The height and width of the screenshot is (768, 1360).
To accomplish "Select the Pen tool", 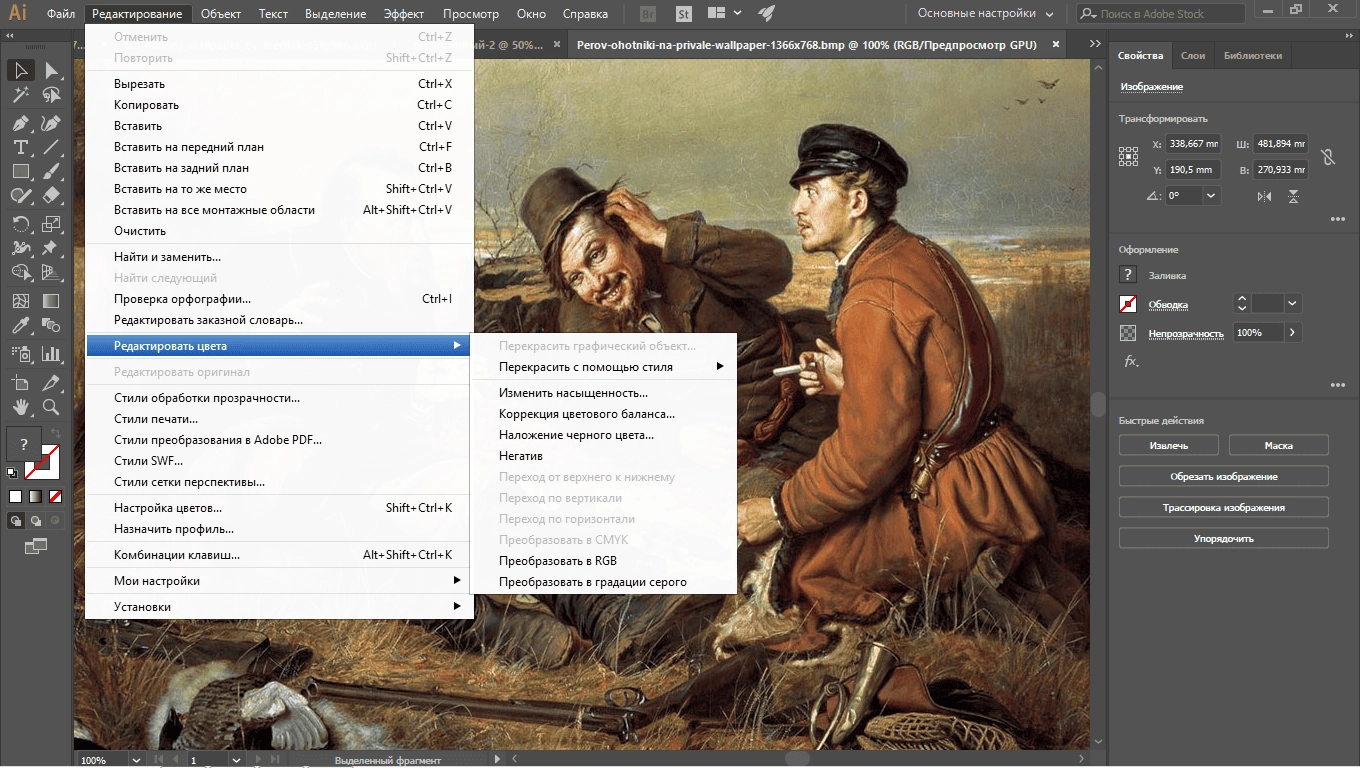I will pyautogui.click(x=20, y=123).
